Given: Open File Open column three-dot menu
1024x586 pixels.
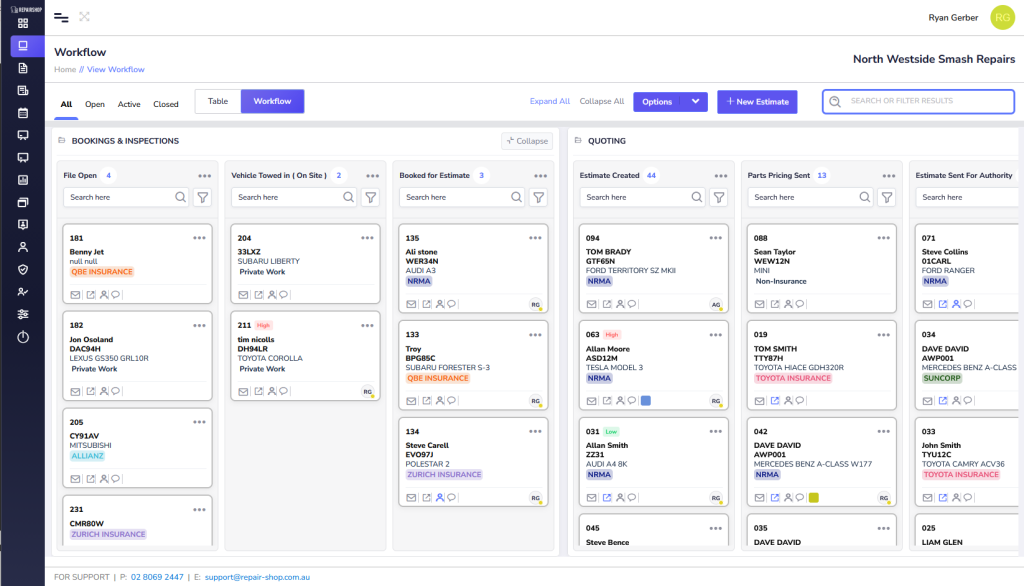Looking at the screenshot, I should click(x=204, y=176).
